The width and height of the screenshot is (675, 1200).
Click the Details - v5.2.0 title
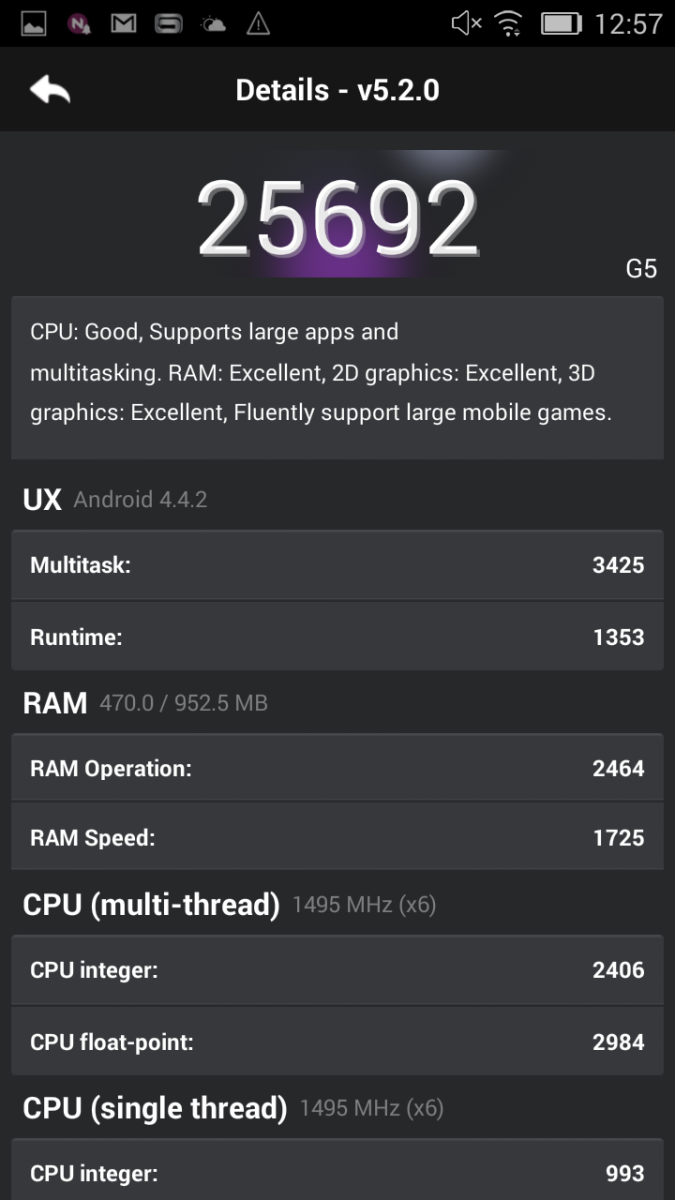pos(337,90)
